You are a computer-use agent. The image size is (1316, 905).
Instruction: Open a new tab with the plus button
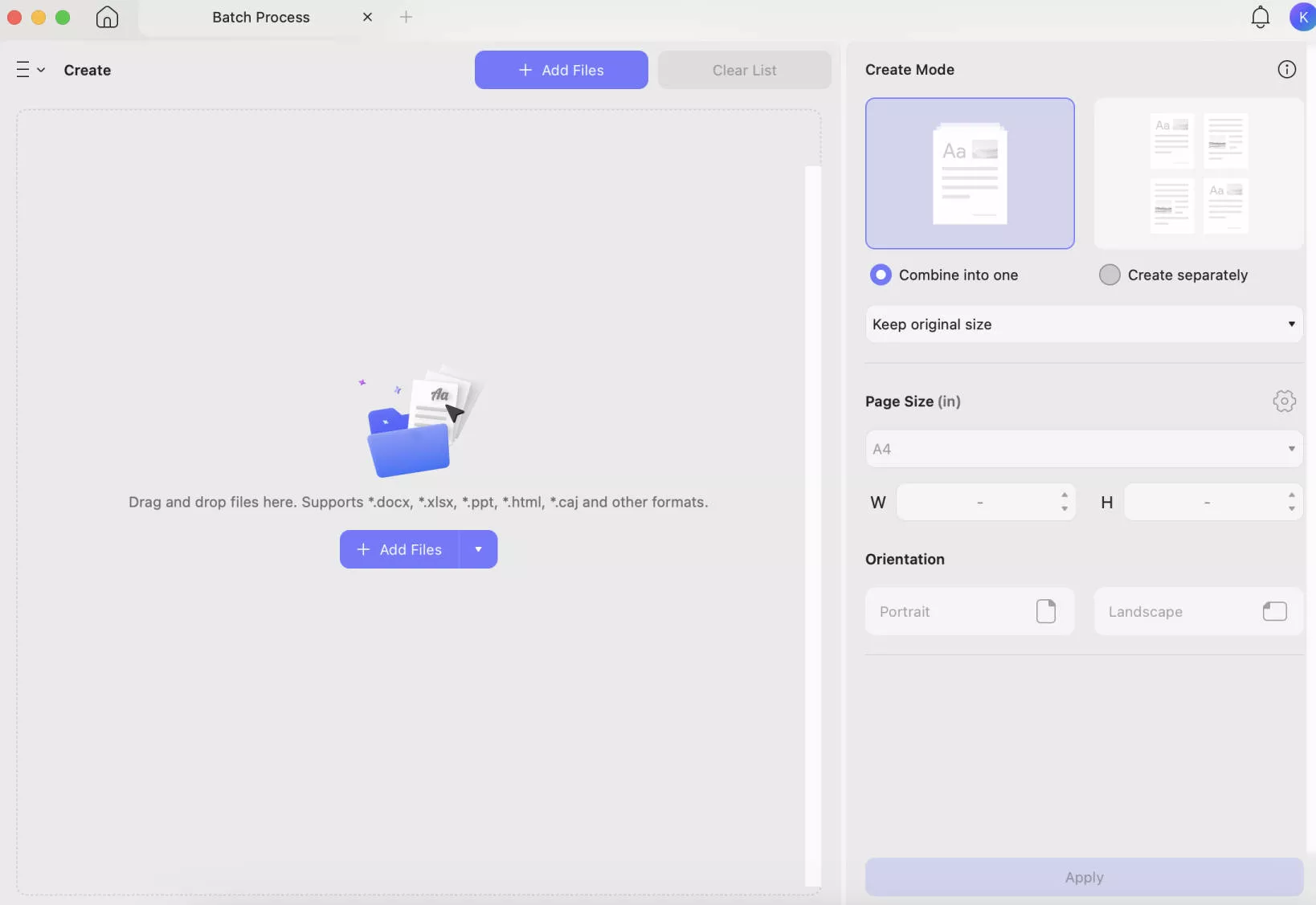[x=407, y=17]
